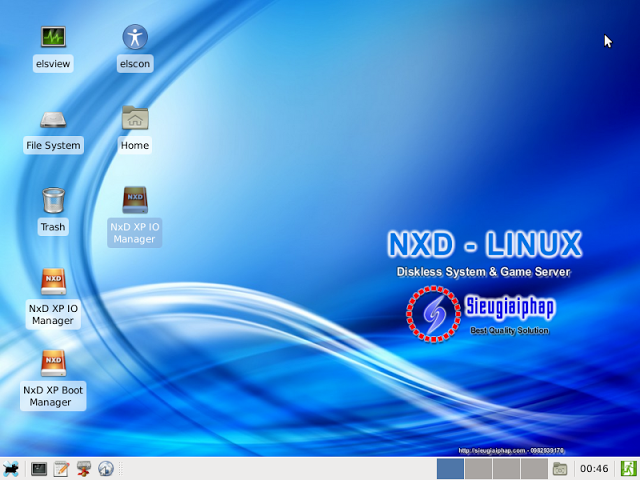Viewport: 640px width, 480px height.
Task: Launch the terminal from the panel
Action: (39, 469)
